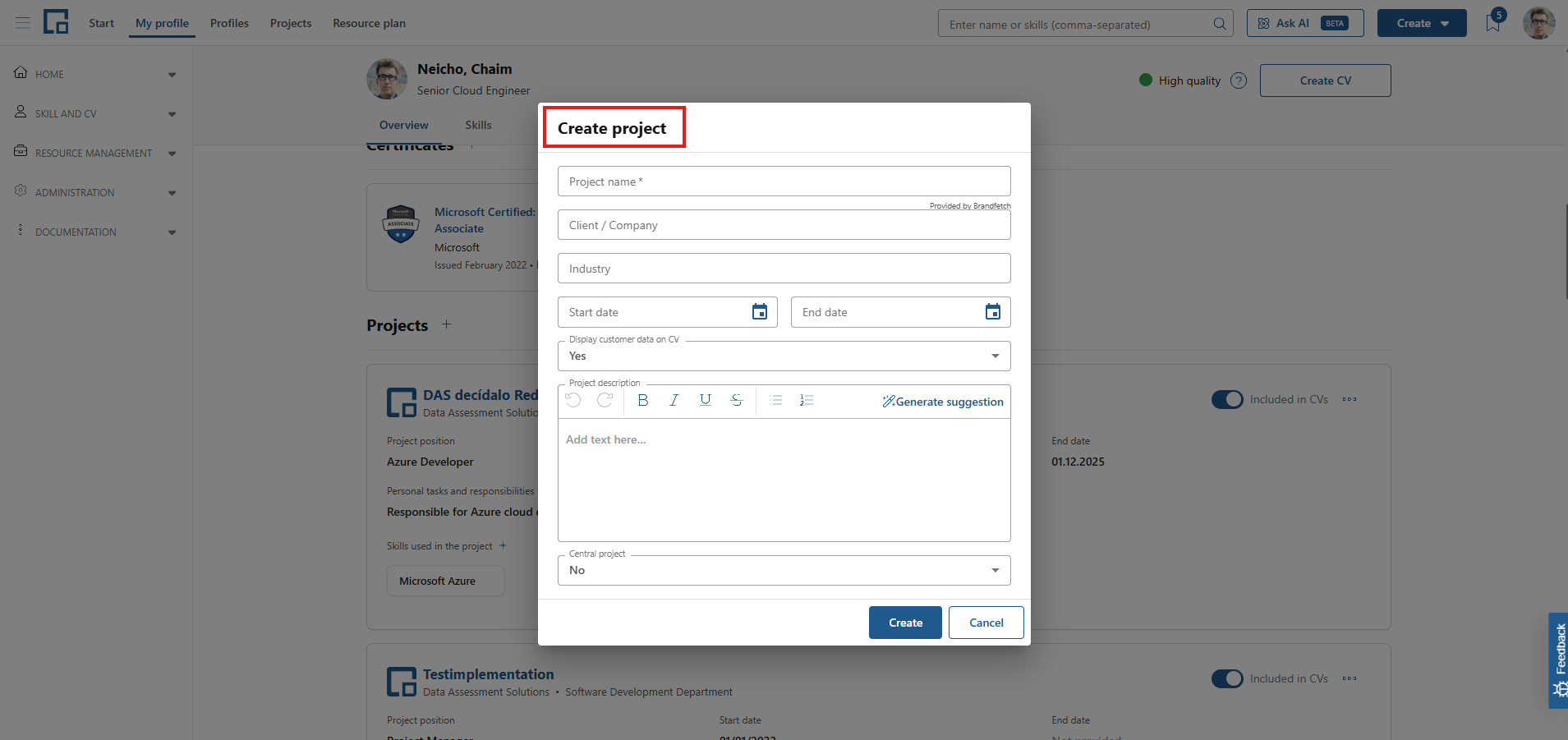
Task: Click the app logo in the header
Action: pos(56,22)
